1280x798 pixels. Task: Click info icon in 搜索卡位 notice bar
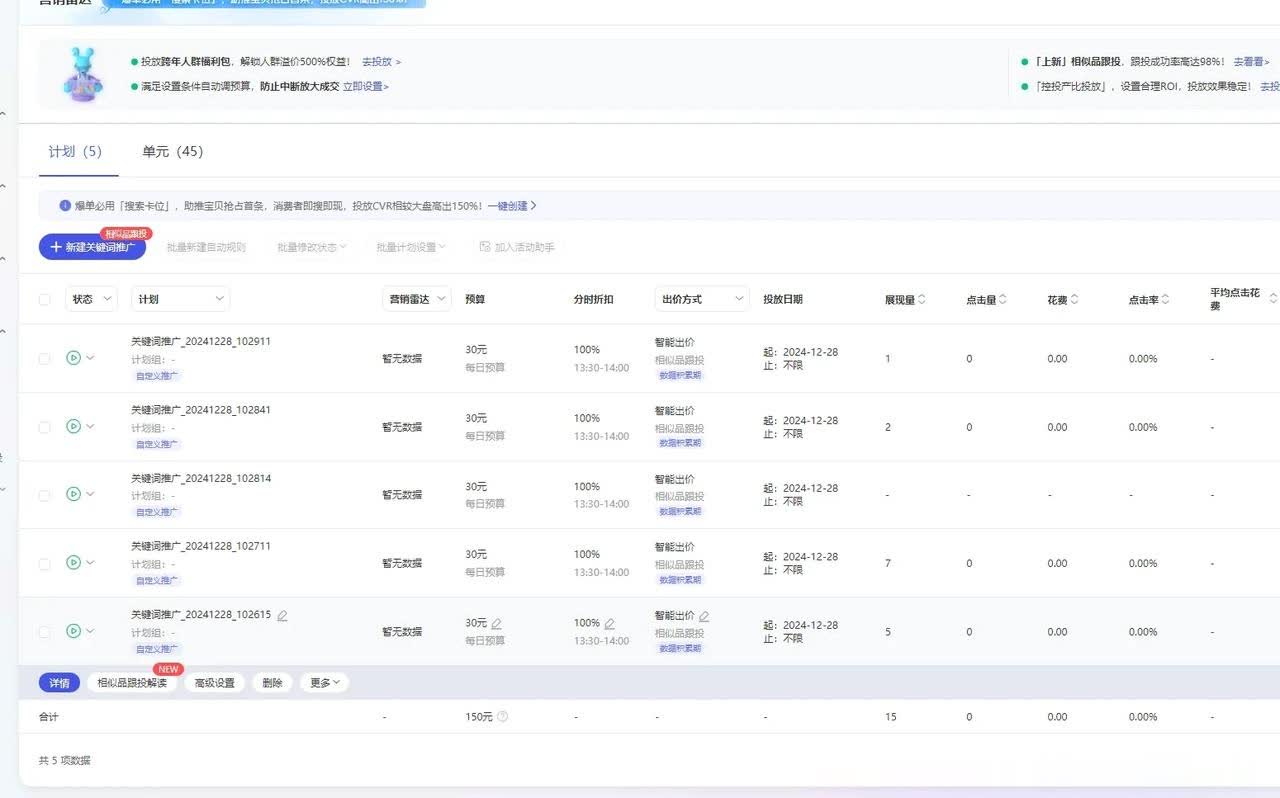point(65,206)
